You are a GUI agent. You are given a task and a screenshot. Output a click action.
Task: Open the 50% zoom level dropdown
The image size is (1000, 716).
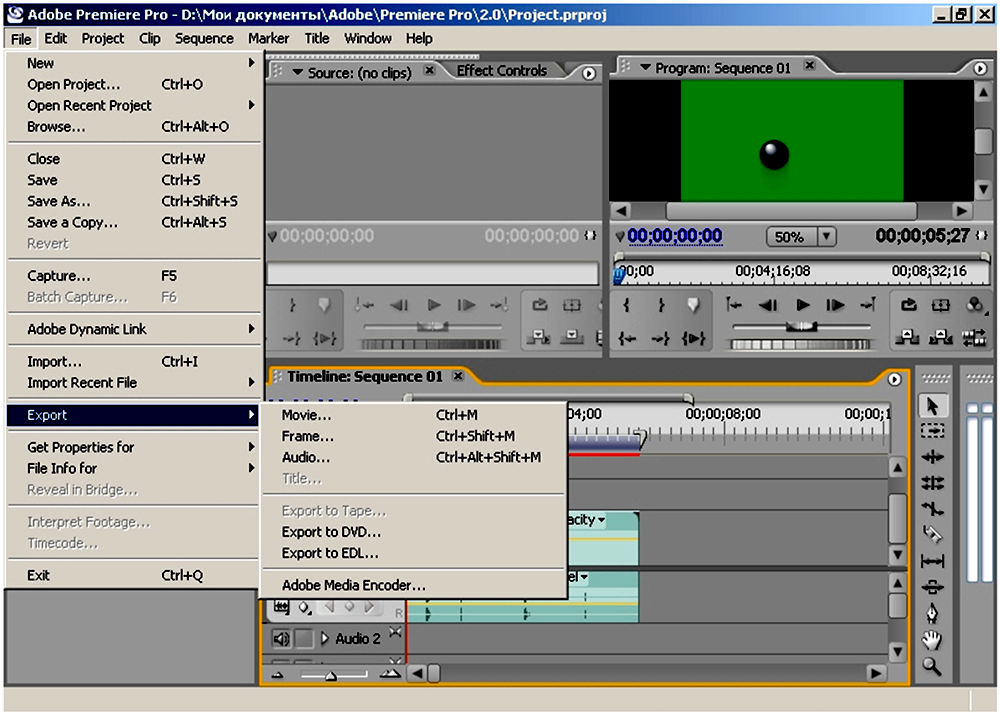pos(827,237)
